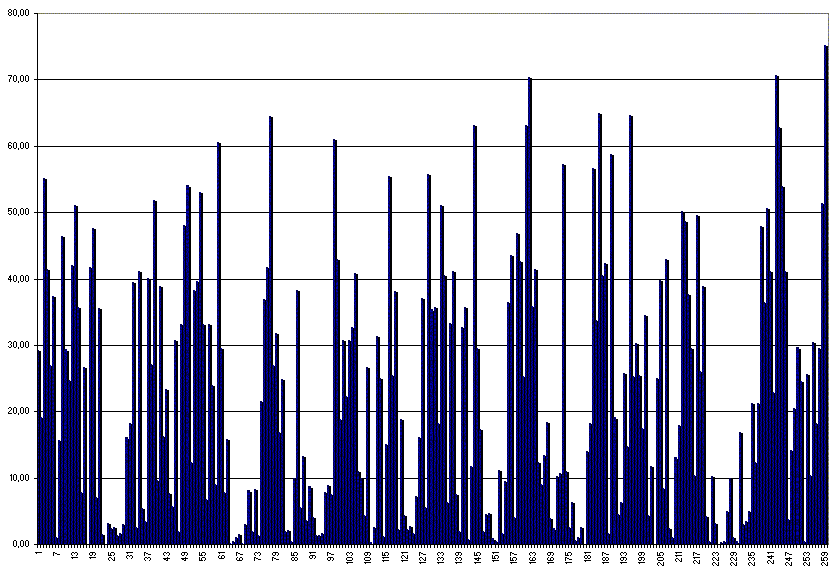Click the 70,00 y-axis label
837x573 pixels.
point(17,79)
